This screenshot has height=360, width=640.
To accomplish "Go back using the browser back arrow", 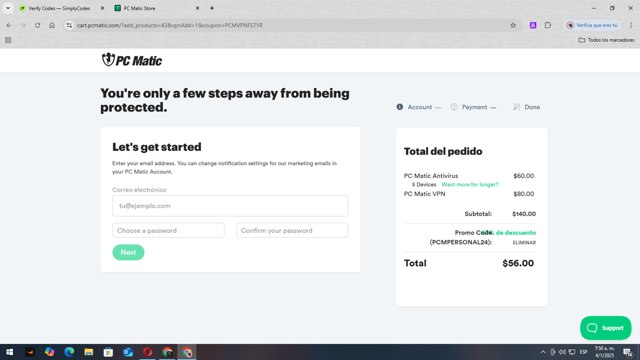I will click(9, 25).
